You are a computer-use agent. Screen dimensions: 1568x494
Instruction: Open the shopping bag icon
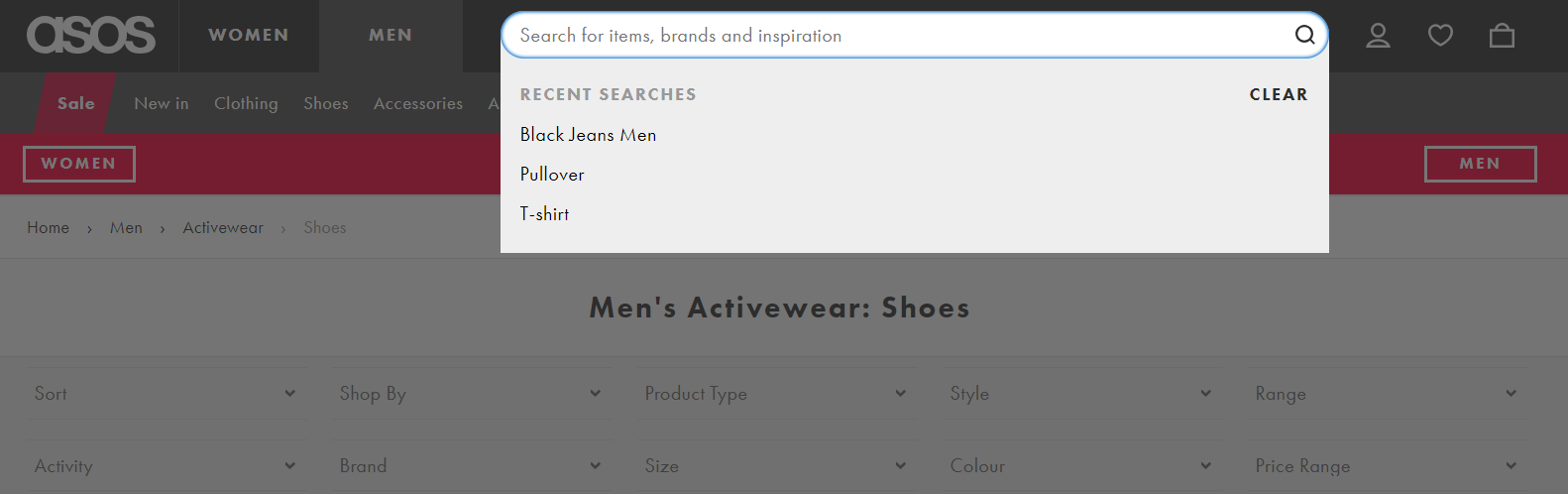pyautogui.click(x=1502, y=36)
